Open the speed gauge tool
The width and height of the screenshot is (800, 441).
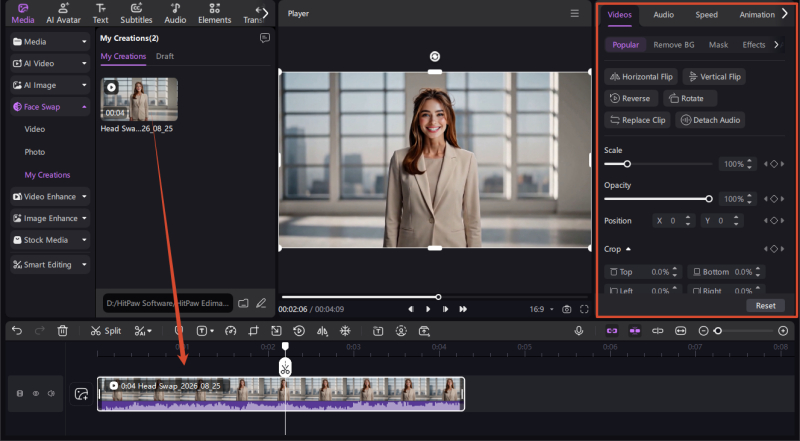(231, 331)
